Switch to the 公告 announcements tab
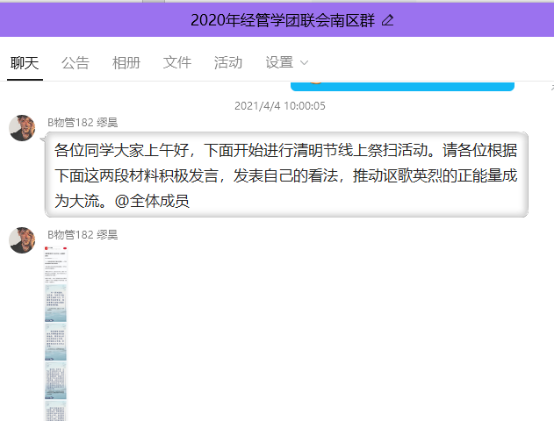The height and width of the screenshot is (422, 554). (75, 63)
